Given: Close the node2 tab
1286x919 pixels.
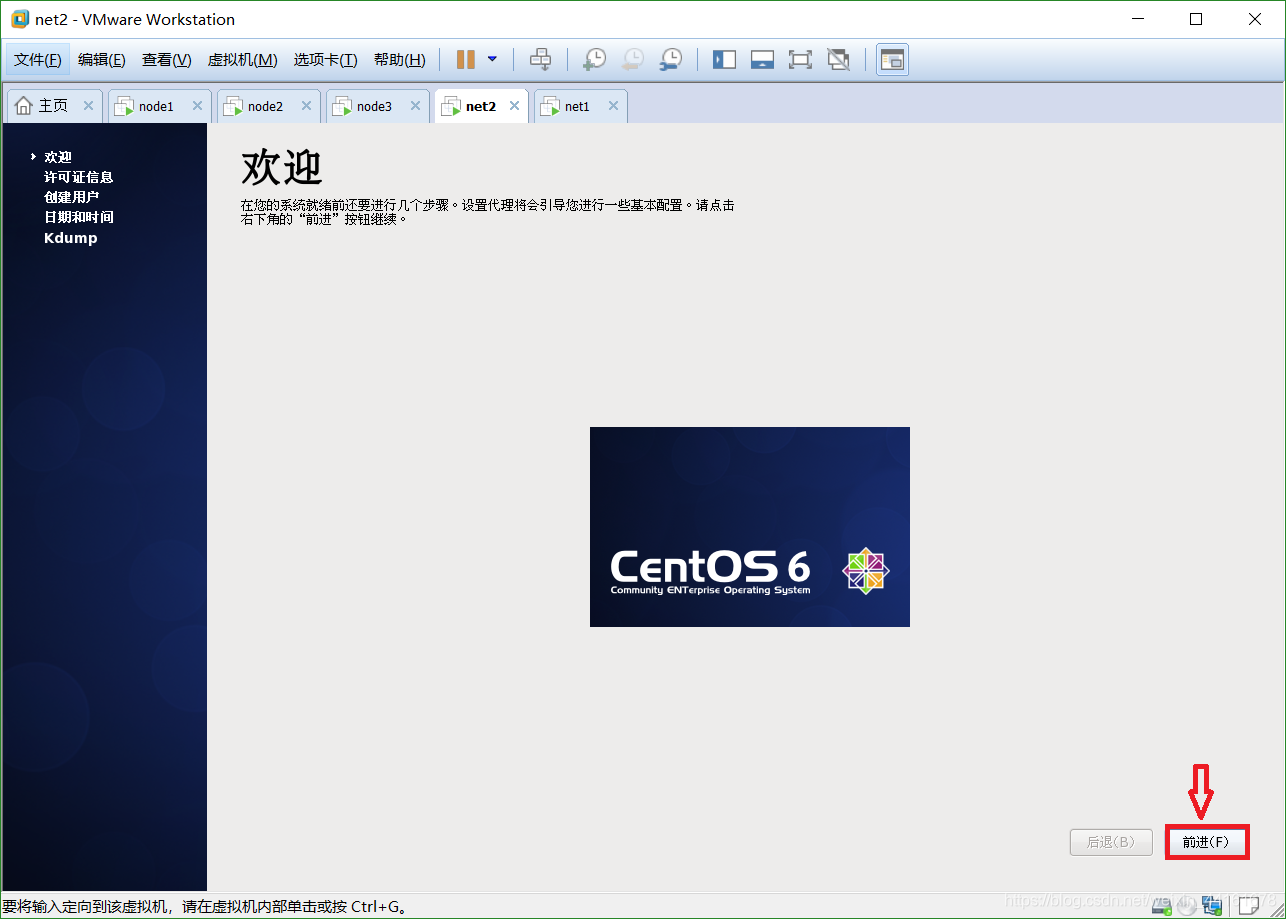Looking at the screenshot, I should [x=306, y=106].
